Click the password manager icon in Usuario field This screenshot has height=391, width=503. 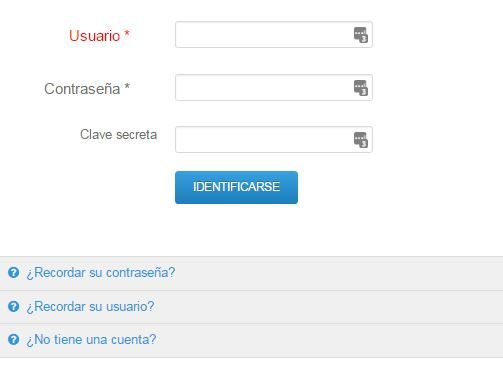pos(361,35)
